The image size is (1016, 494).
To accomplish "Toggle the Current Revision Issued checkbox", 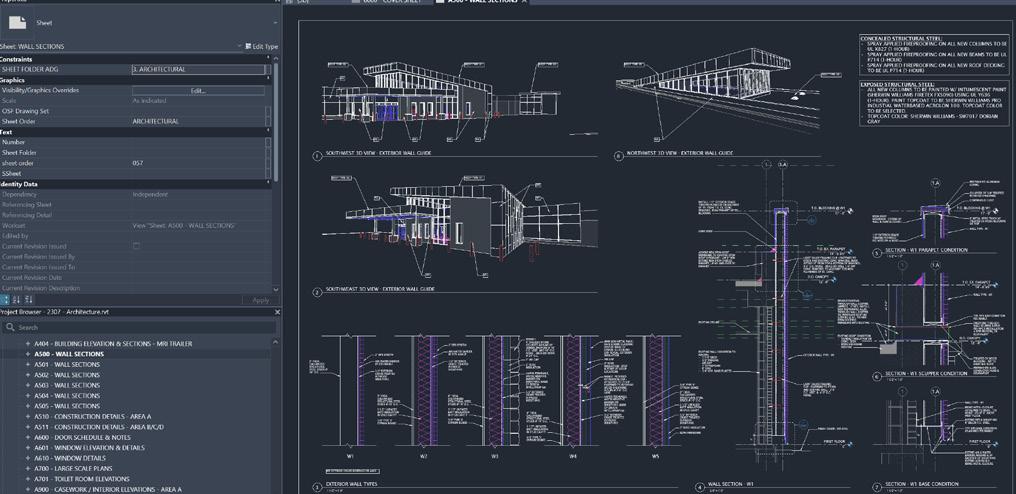I will click(136, 246).
